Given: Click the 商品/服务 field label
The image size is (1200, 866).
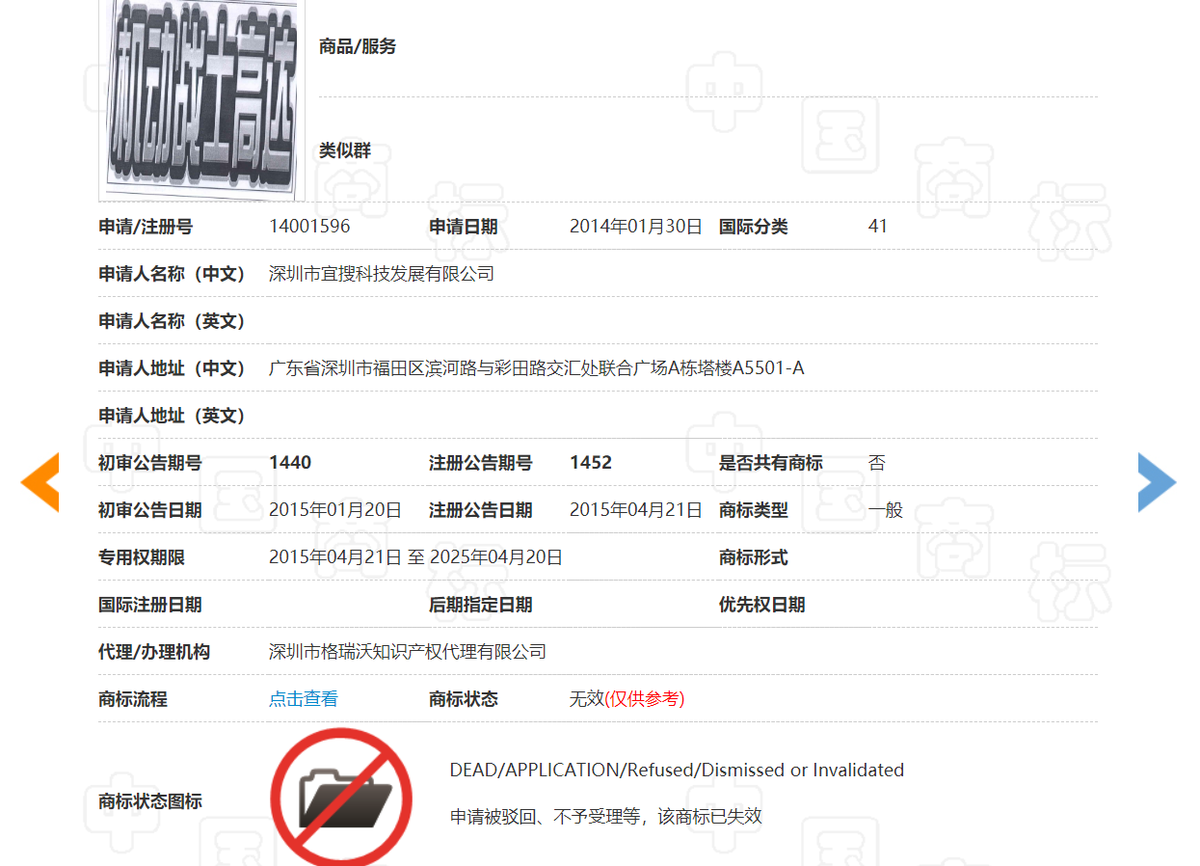Looking at the screenshot, I should 355,45.
